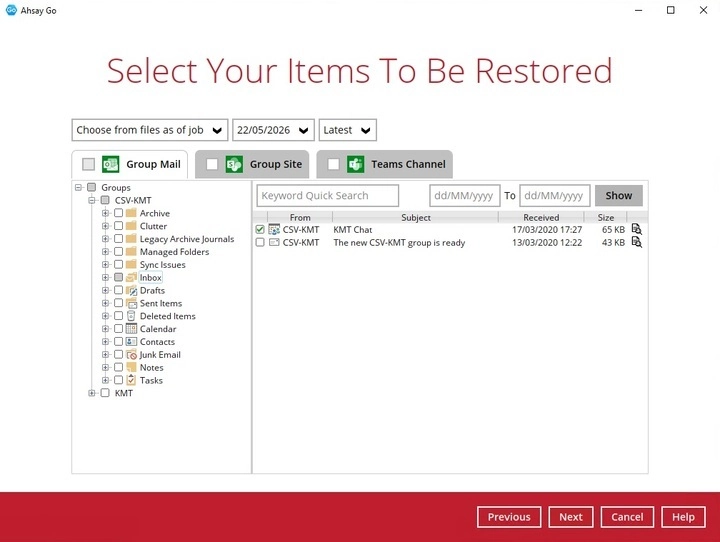Check the new CSV-KMT group ready message
This screenshot has width=720, height=542.
coord(260,242)
